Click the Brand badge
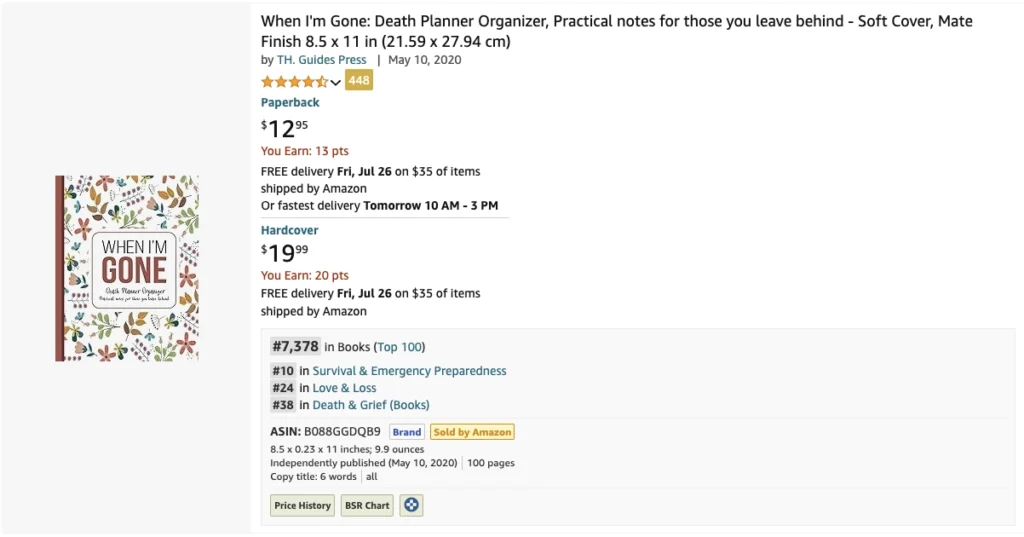 tap(407, 432)
